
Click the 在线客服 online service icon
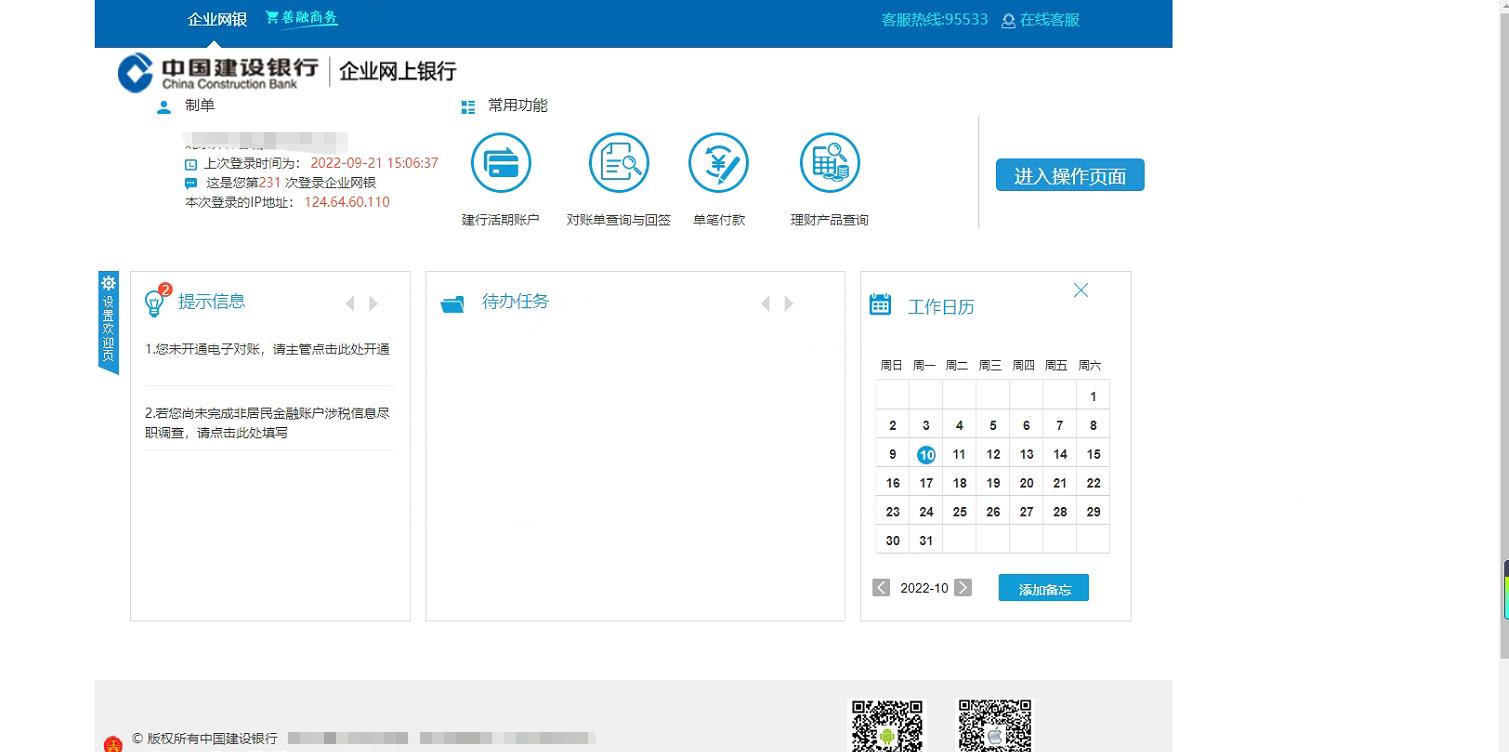pyautogui.click(x=1009, y=20)
